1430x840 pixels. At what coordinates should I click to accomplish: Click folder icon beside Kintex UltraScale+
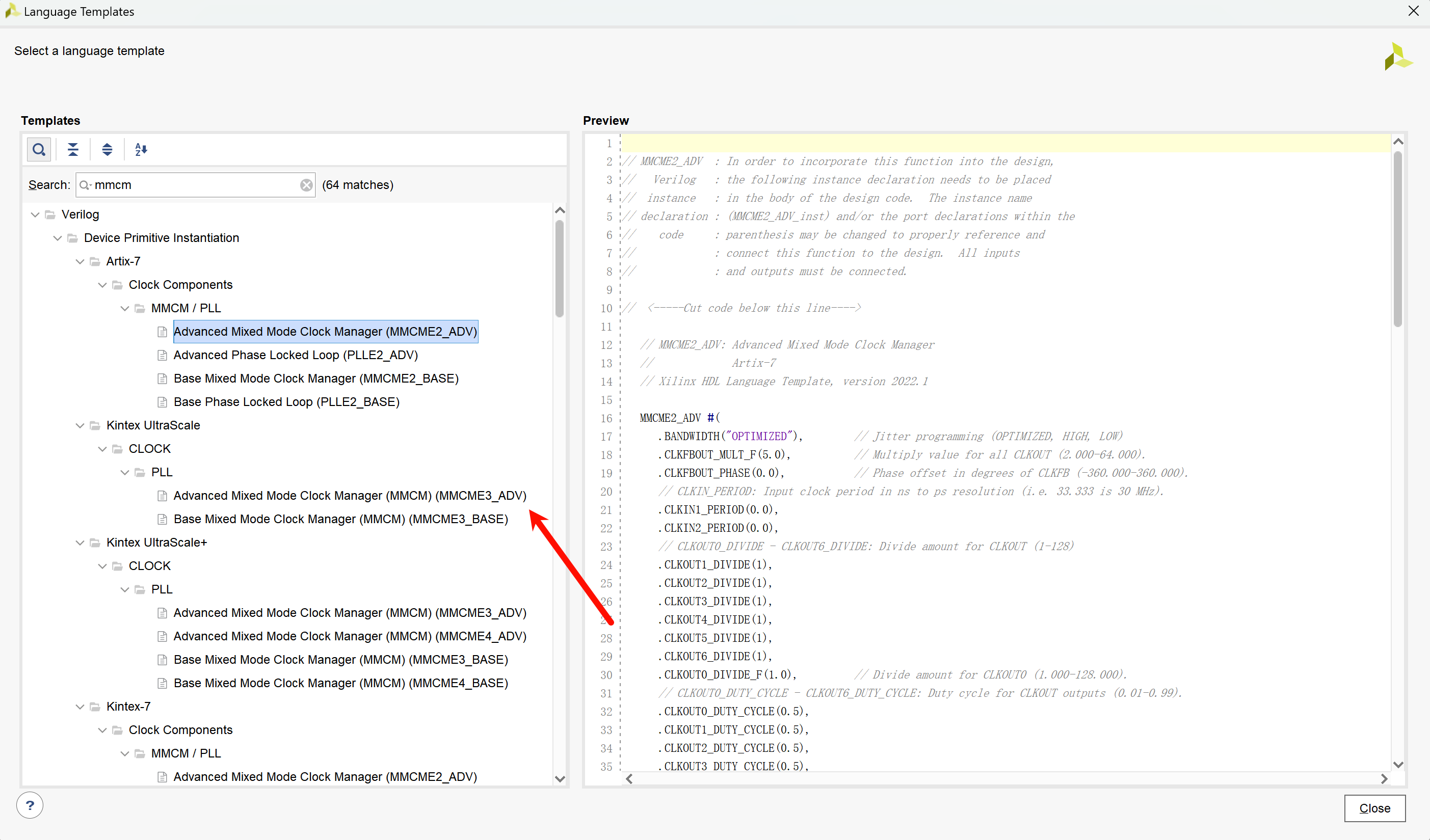point(95,543)
